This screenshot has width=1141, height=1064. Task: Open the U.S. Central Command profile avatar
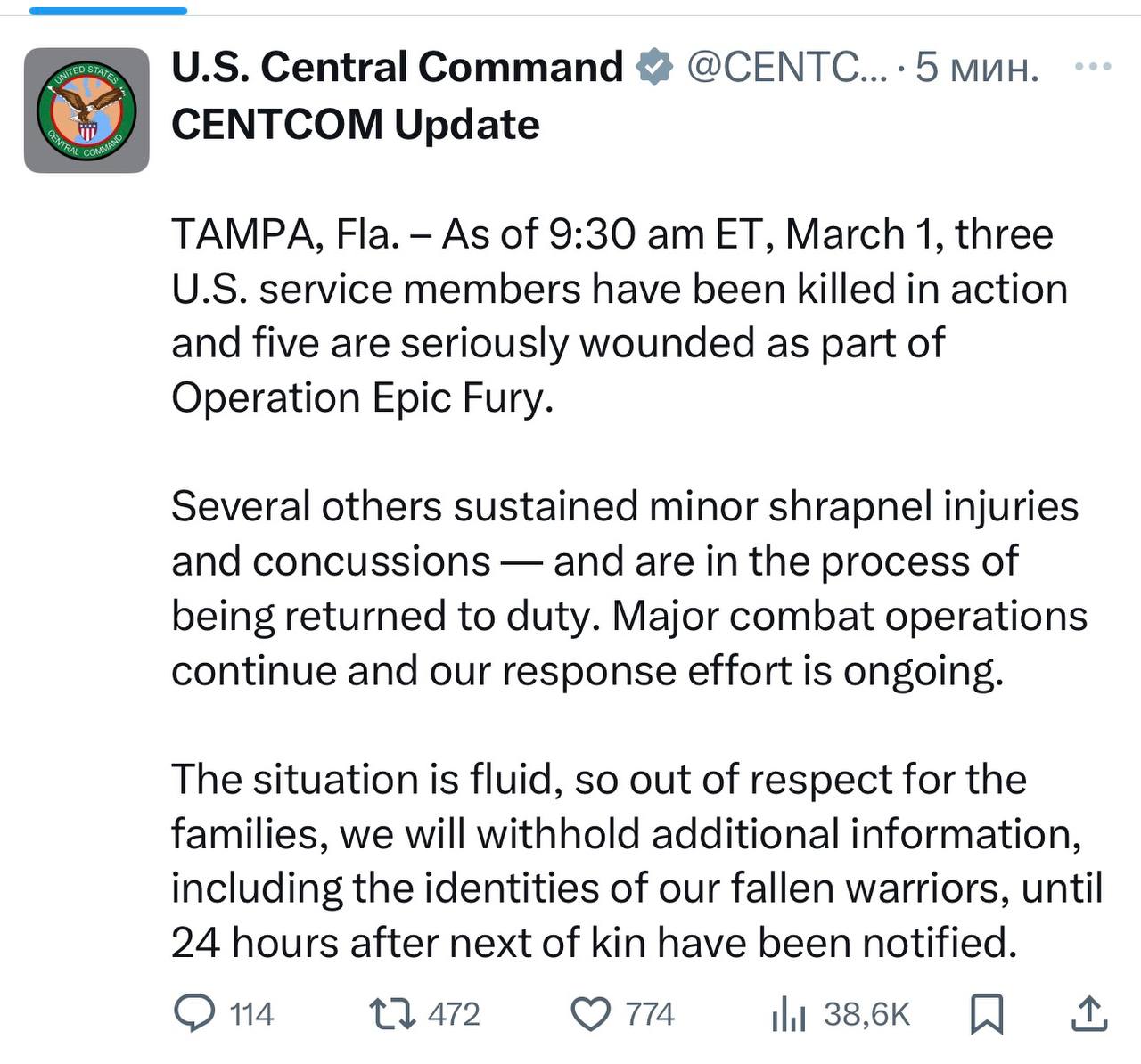pos(86,110)
